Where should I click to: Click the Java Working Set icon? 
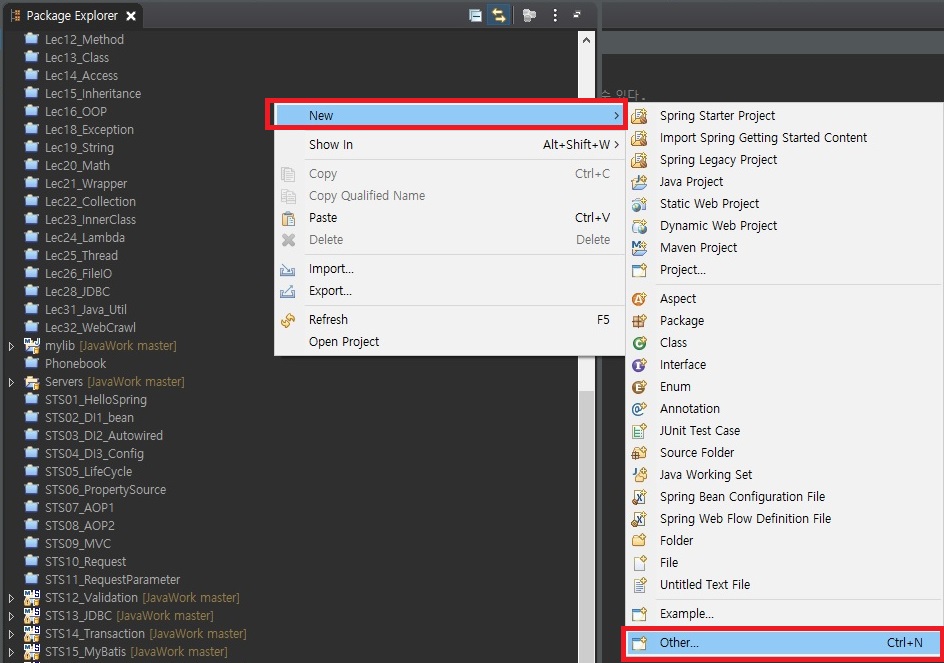pos(639,475)
